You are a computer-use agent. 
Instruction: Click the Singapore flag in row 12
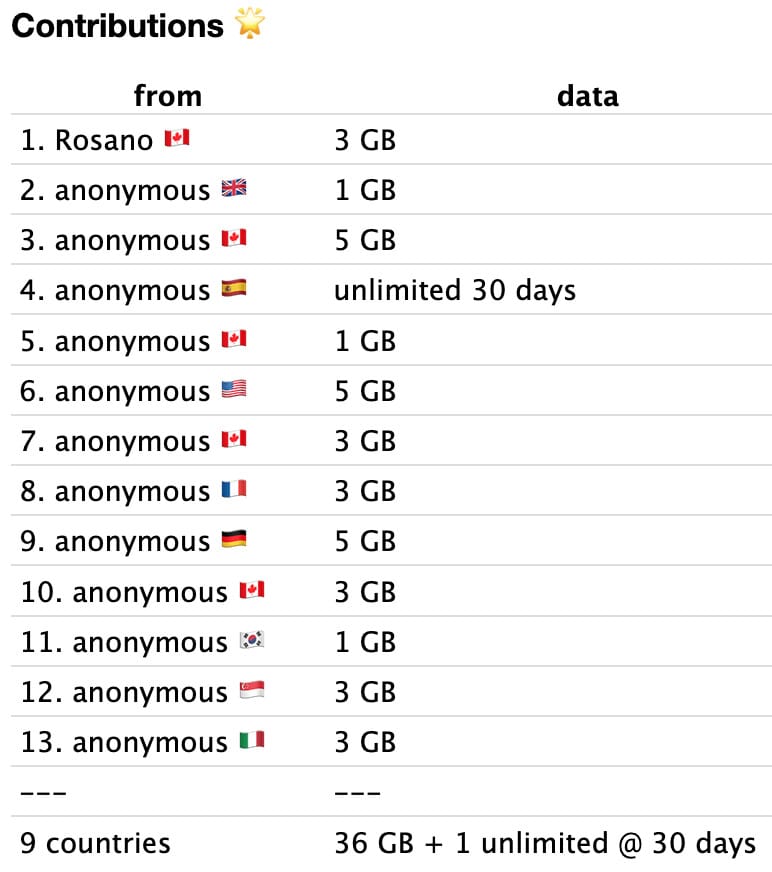click(252, 692)
